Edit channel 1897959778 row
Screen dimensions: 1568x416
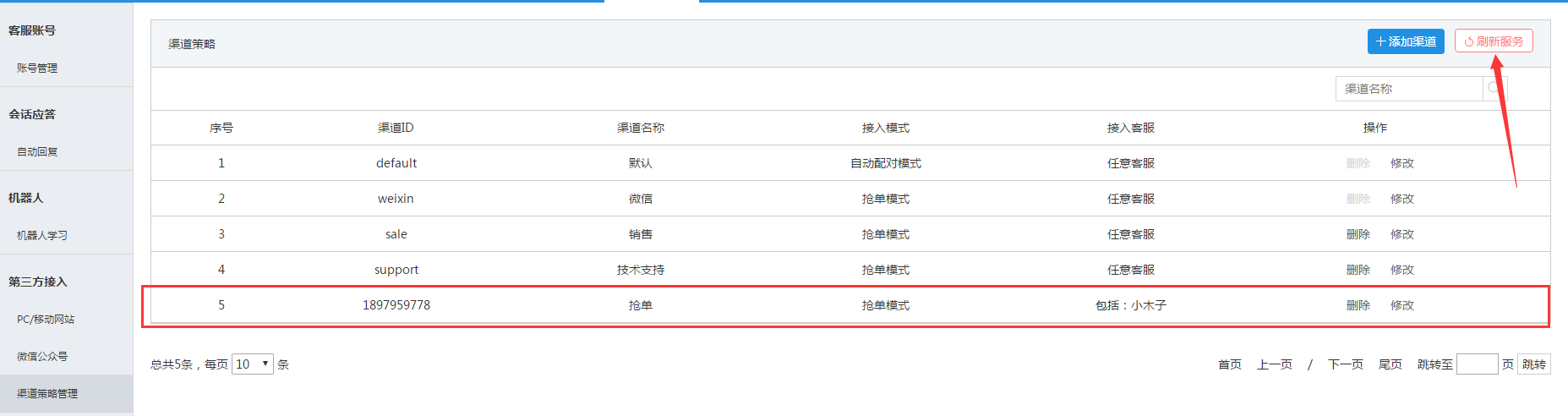1401,305
